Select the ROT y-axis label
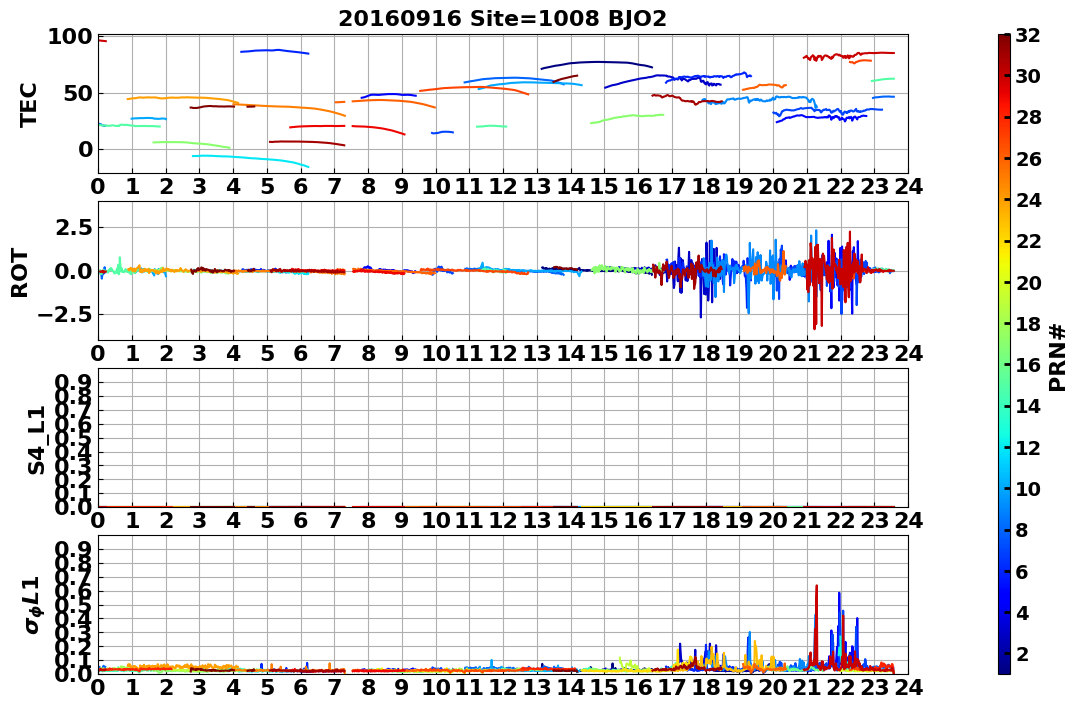 tap(20, 273)
